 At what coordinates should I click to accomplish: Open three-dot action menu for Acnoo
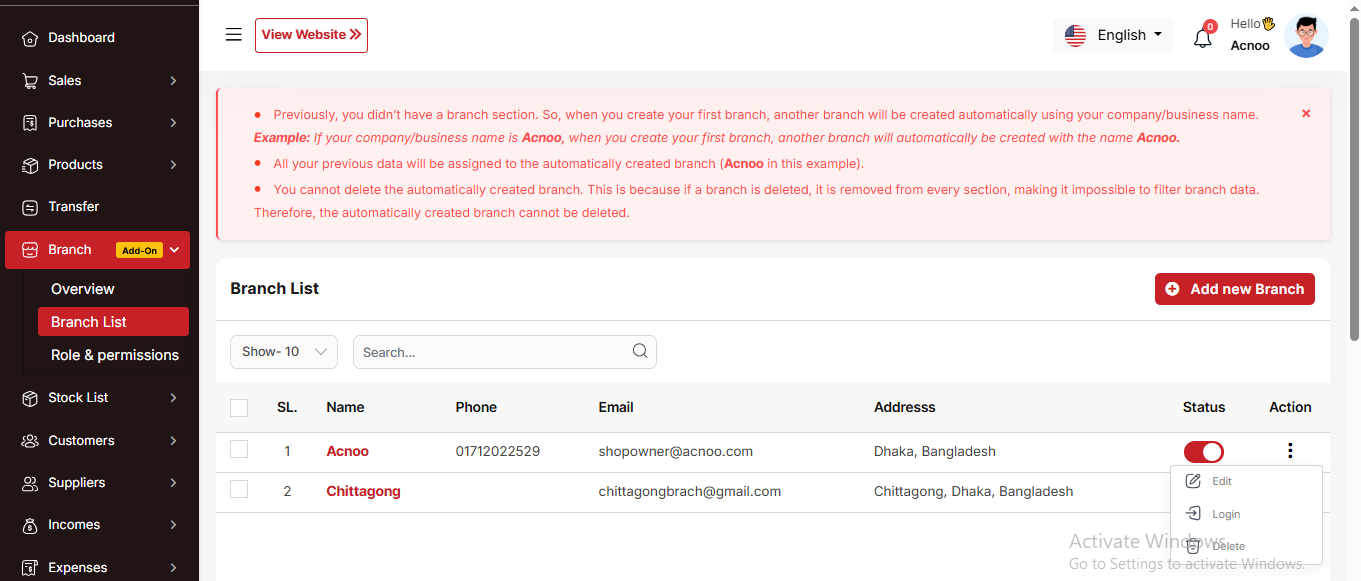[x=1290, y=451]
